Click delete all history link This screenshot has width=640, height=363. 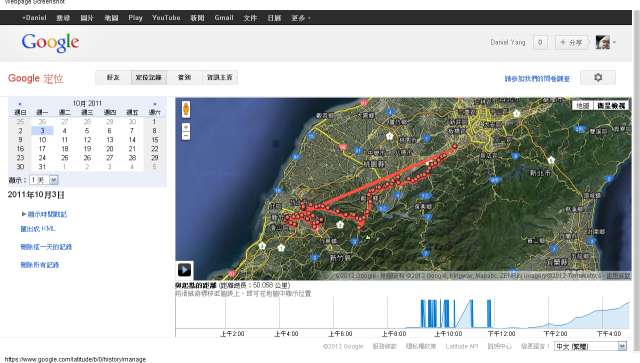point(40,265)
